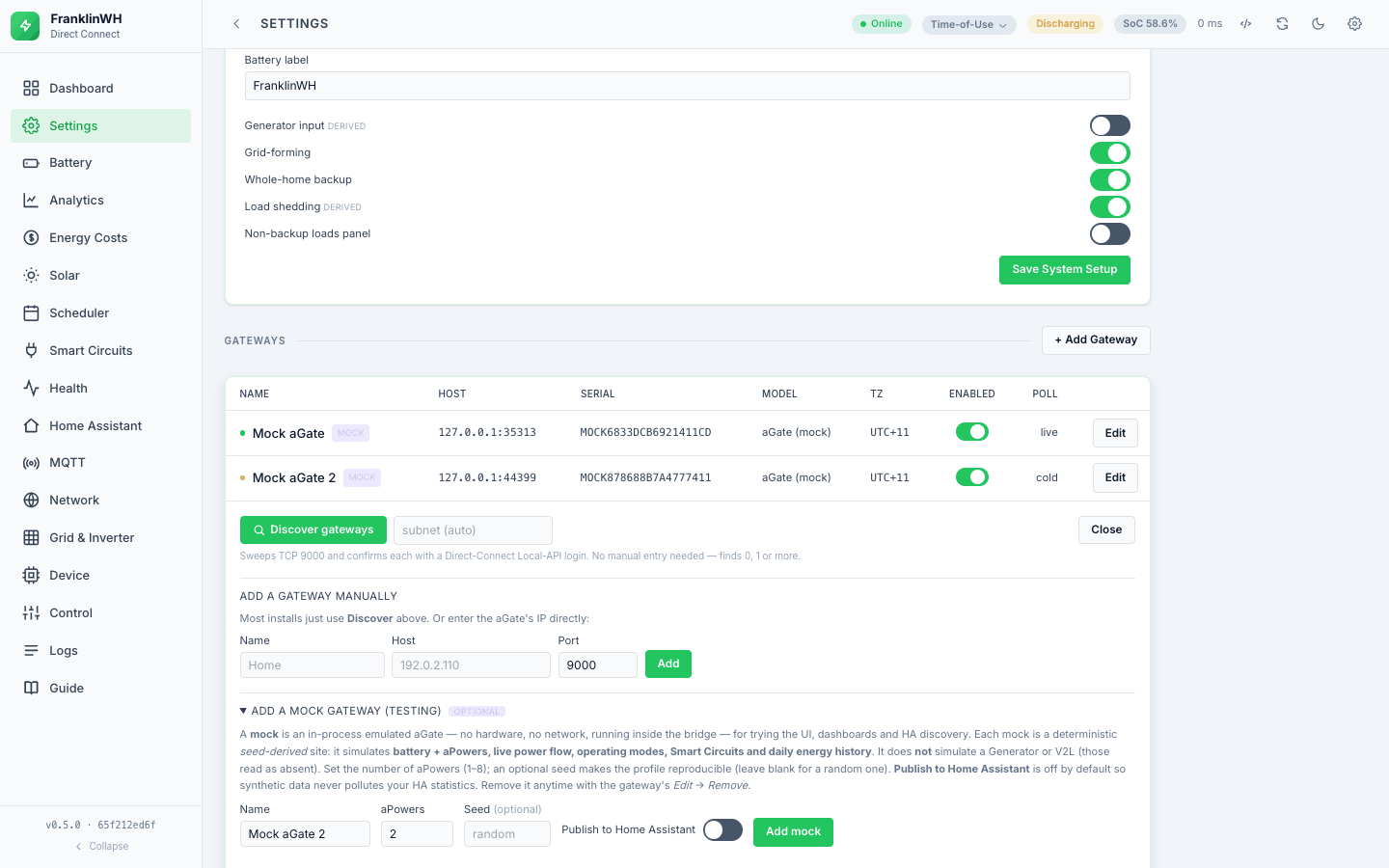Open the Battery page
Viewport: 1389px width, 868px height.
[100, 163]
